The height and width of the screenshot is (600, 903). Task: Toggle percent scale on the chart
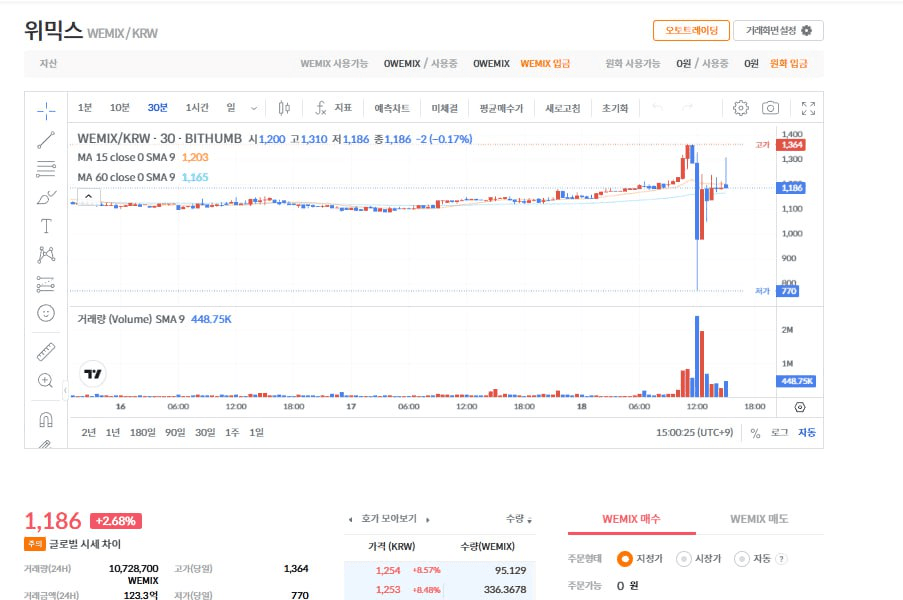click(755, 433)
